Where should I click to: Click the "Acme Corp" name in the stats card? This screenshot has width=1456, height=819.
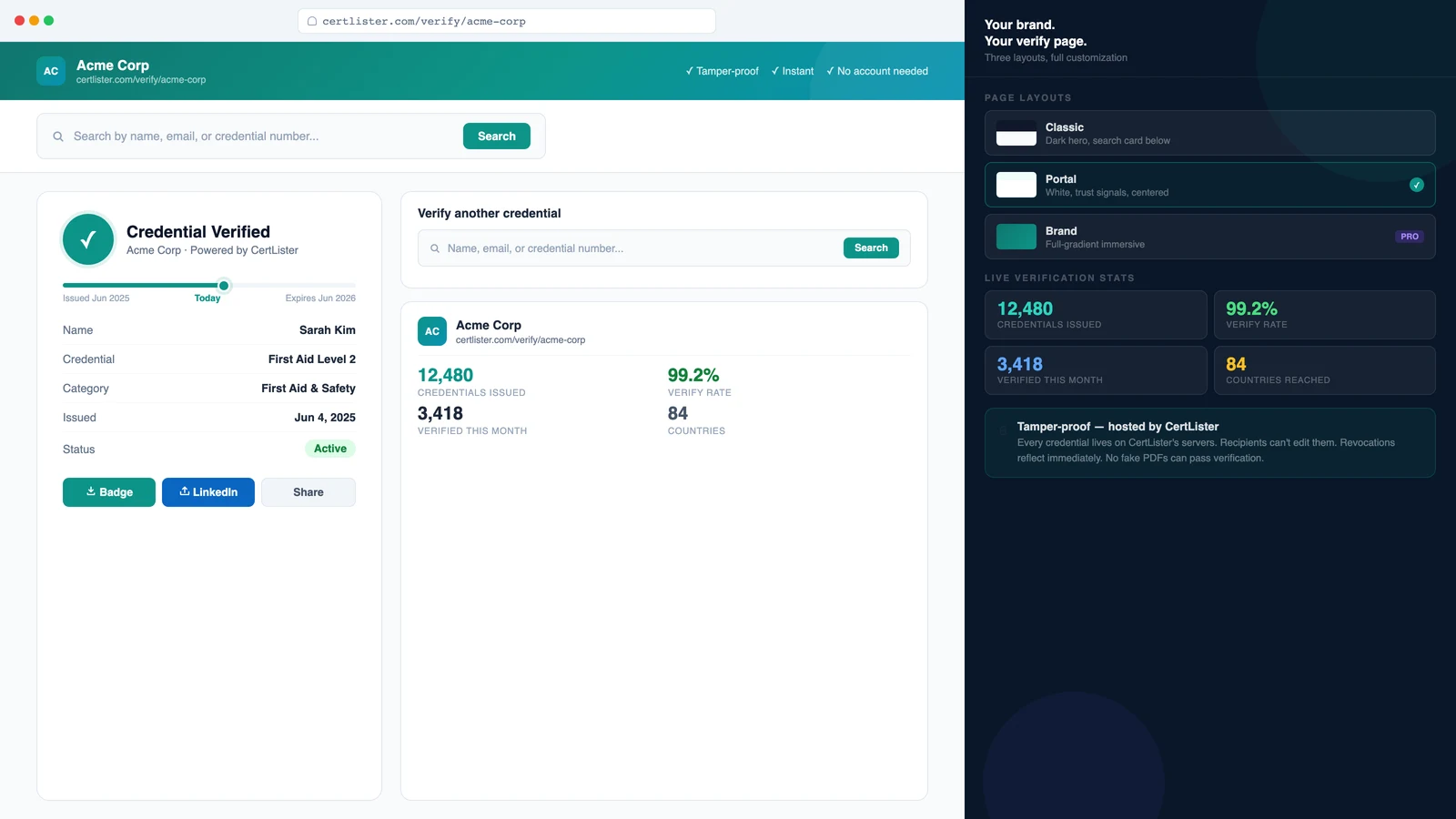point(489,325)
